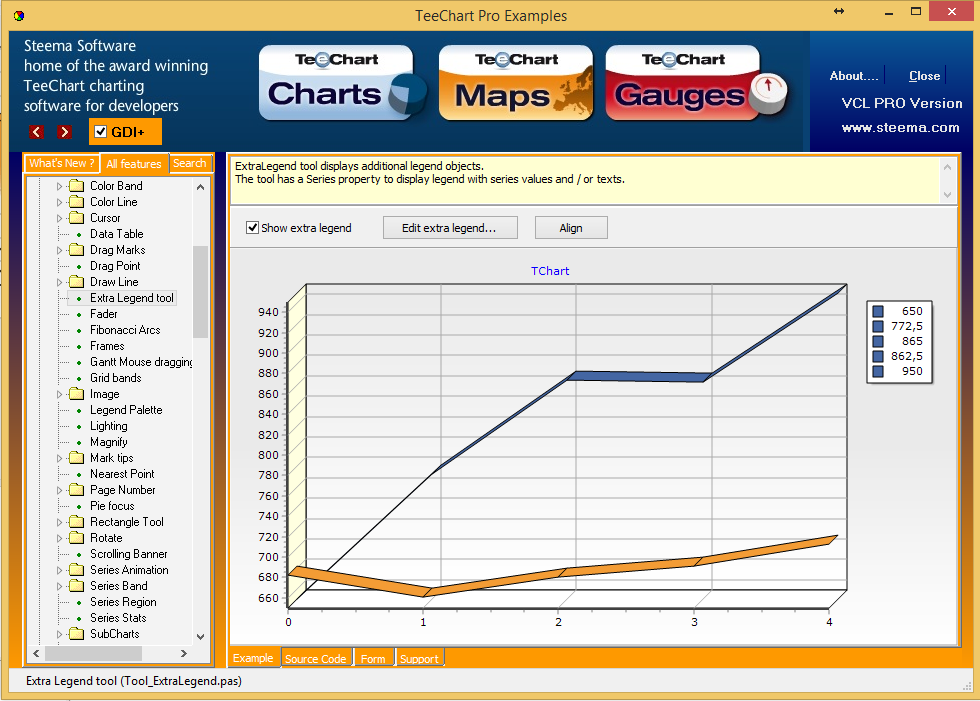Viewport: 980px width, 701px height.
Task: Go to next example with red right arrow
Action: point(64,132)
